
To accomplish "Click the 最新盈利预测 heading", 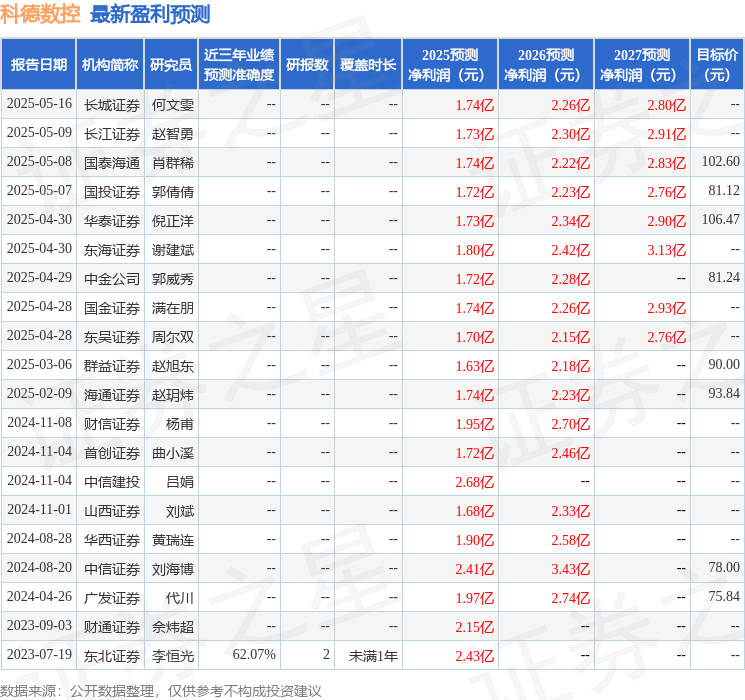I will coord(150,14).
